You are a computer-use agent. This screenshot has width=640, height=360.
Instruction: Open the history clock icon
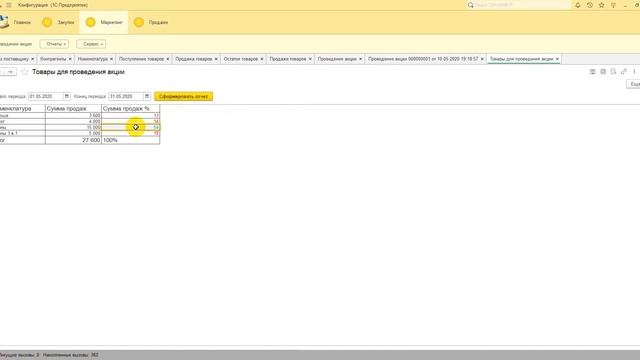coord(590,5)
